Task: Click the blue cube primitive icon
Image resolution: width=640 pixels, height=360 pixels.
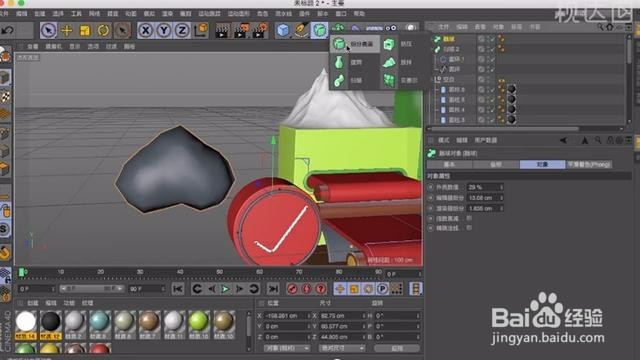Action: (282, 30)
